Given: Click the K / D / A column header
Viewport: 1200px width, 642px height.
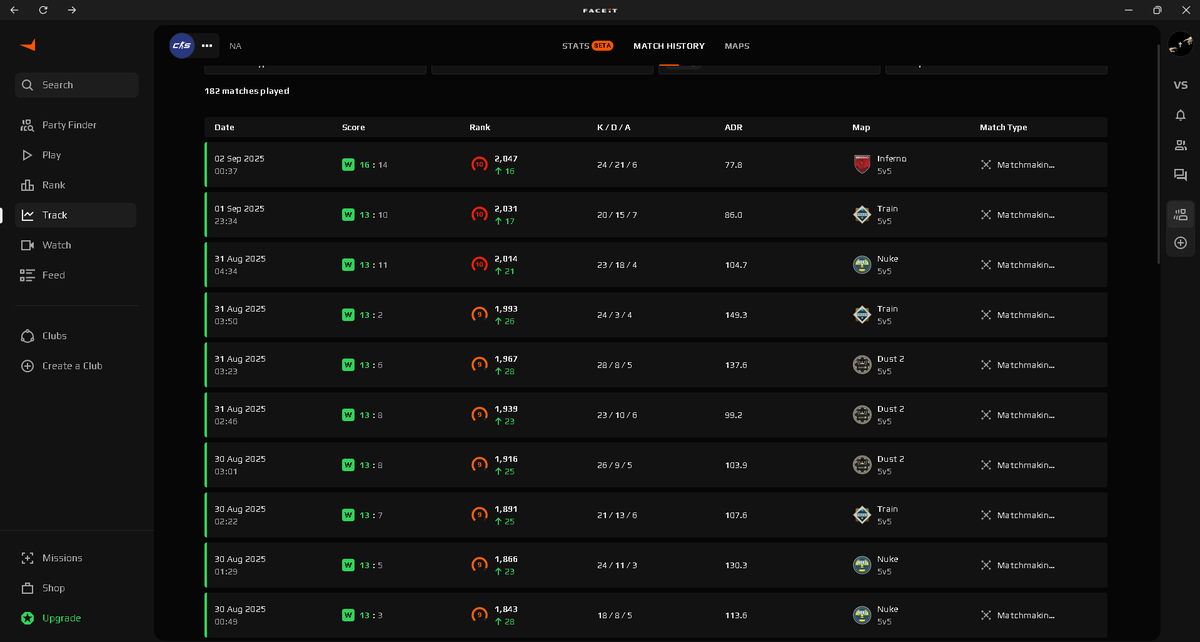Looking at the screenshot, I should point(614,128).
